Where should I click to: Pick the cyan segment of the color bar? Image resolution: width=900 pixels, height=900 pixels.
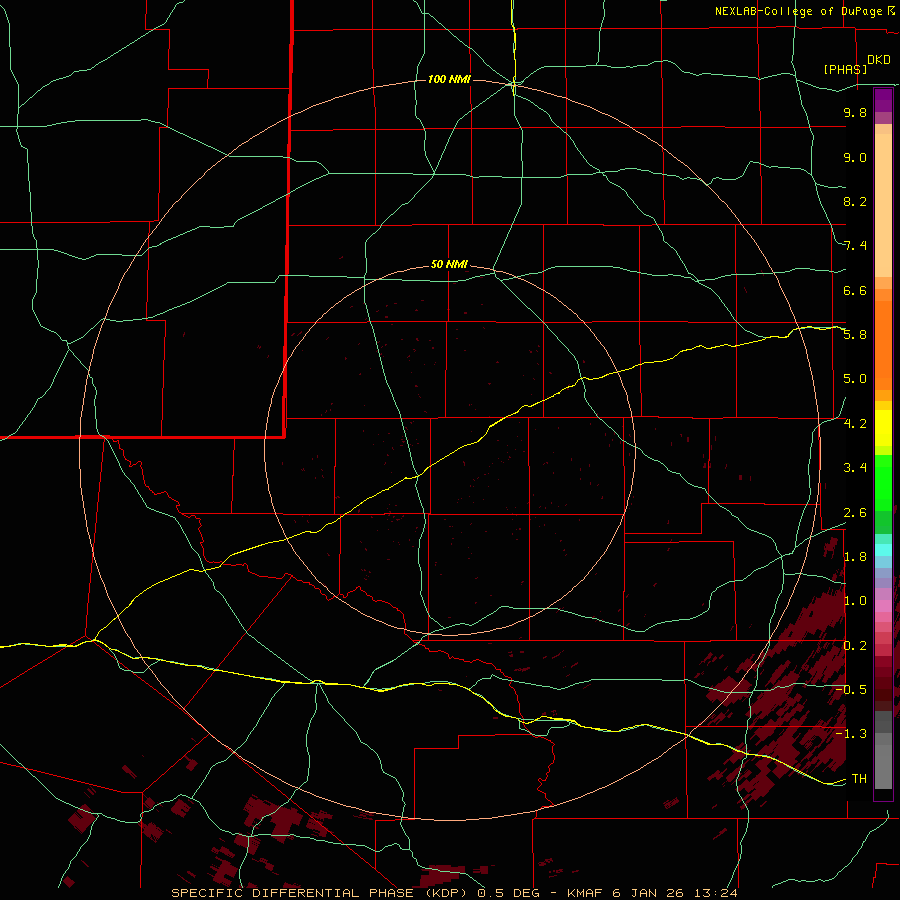883,550
